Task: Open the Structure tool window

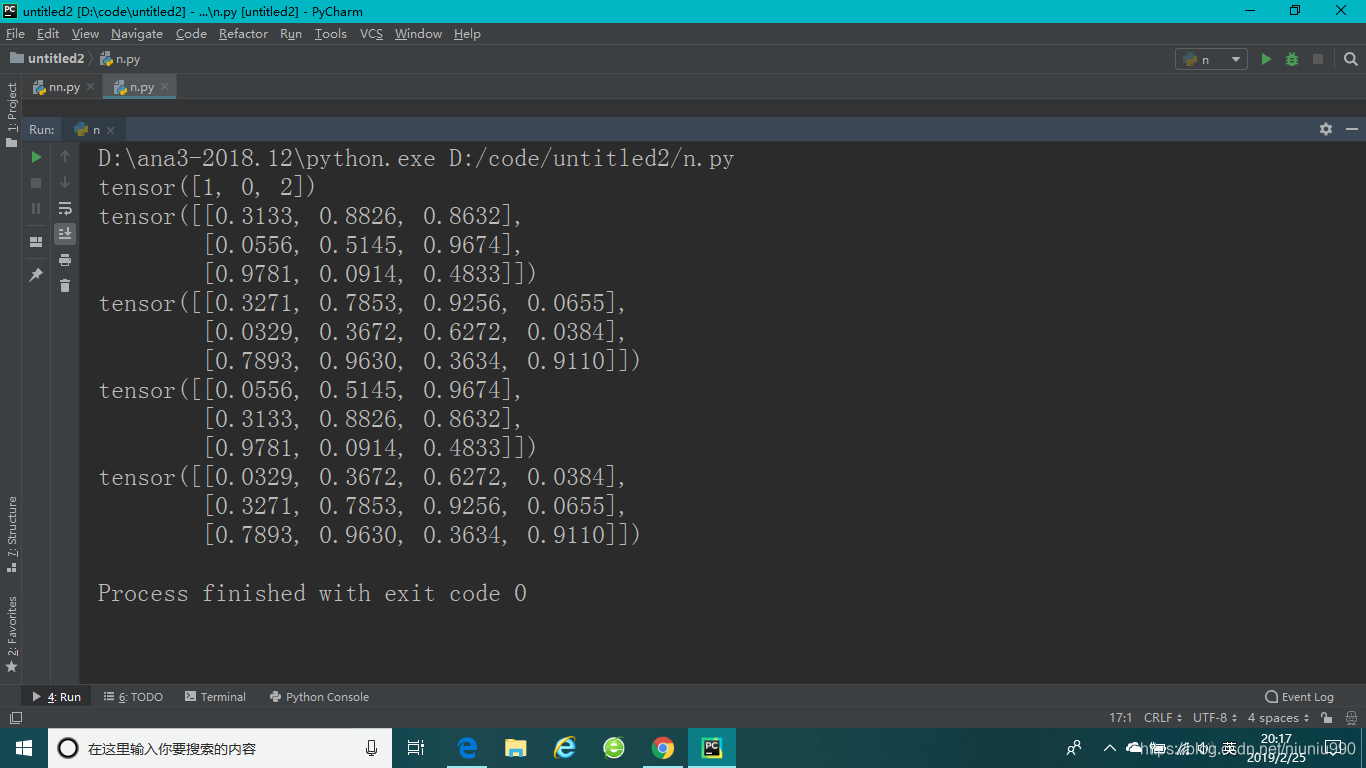Action: point(11,534)
